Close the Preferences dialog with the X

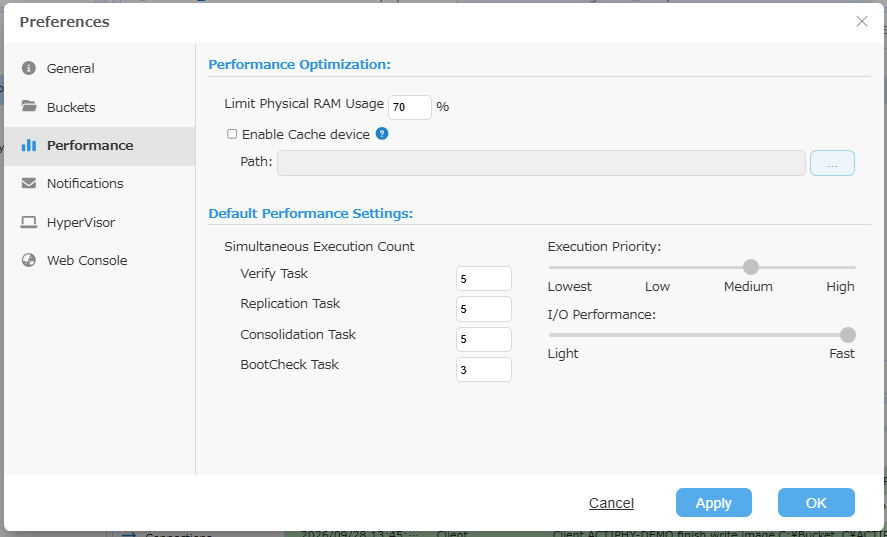pos(862,22)
